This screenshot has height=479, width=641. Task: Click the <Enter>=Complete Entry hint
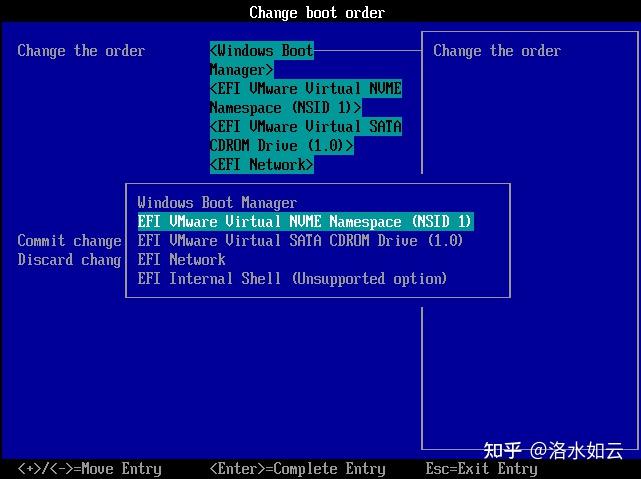(298, 468)
